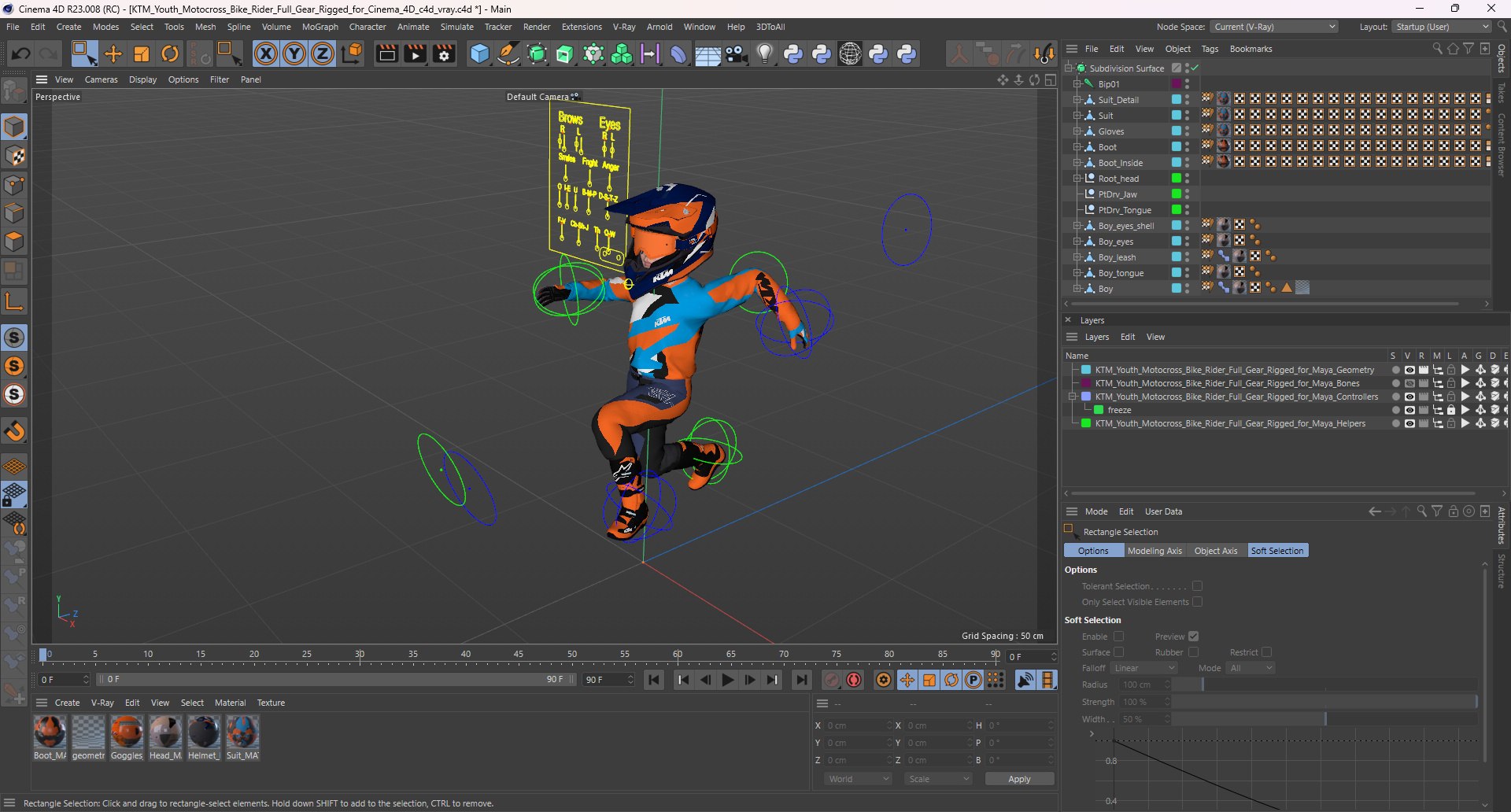Click the Apply button
This screenshot has width=1511, height=812.
click(x=1019, y=779)
